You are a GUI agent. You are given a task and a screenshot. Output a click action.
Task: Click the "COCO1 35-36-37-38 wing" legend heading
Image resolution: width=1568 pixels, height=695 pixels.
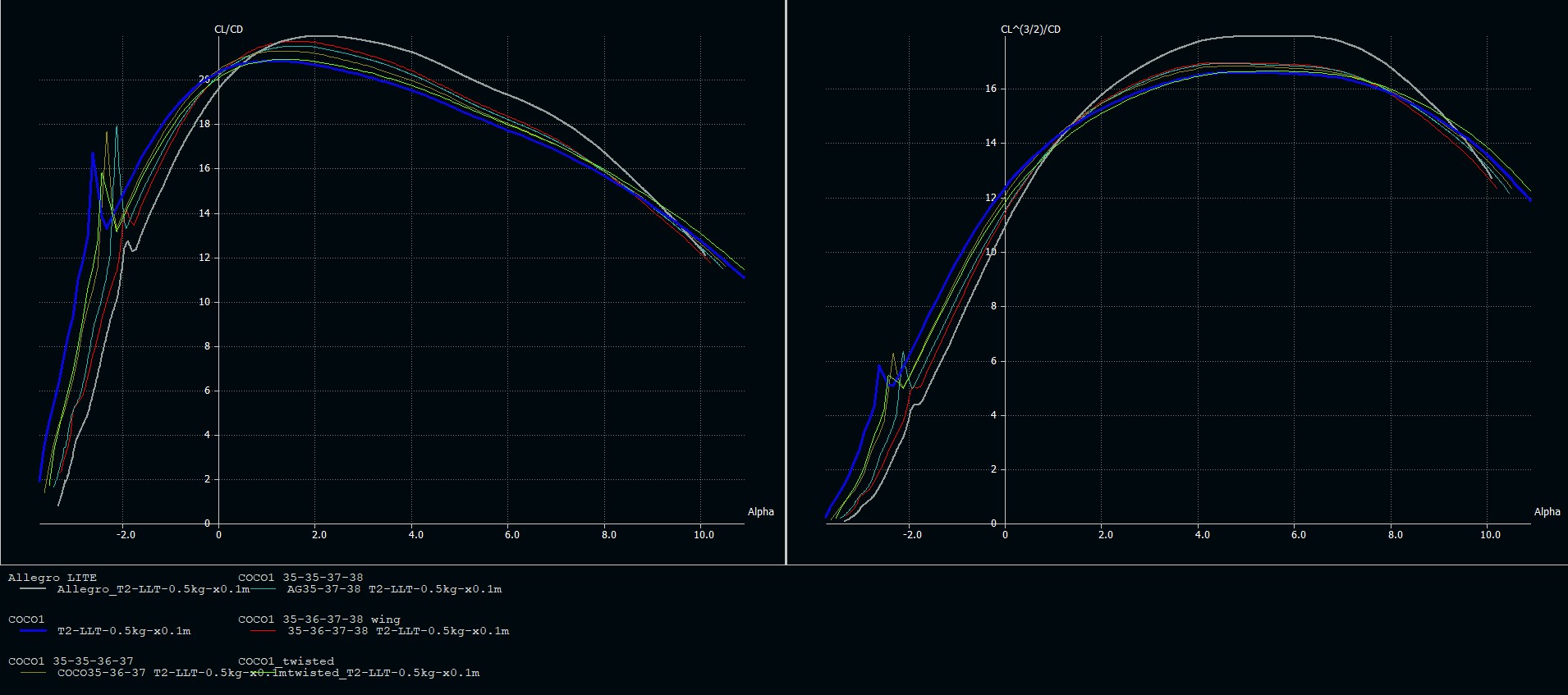[x=319, y=620]
